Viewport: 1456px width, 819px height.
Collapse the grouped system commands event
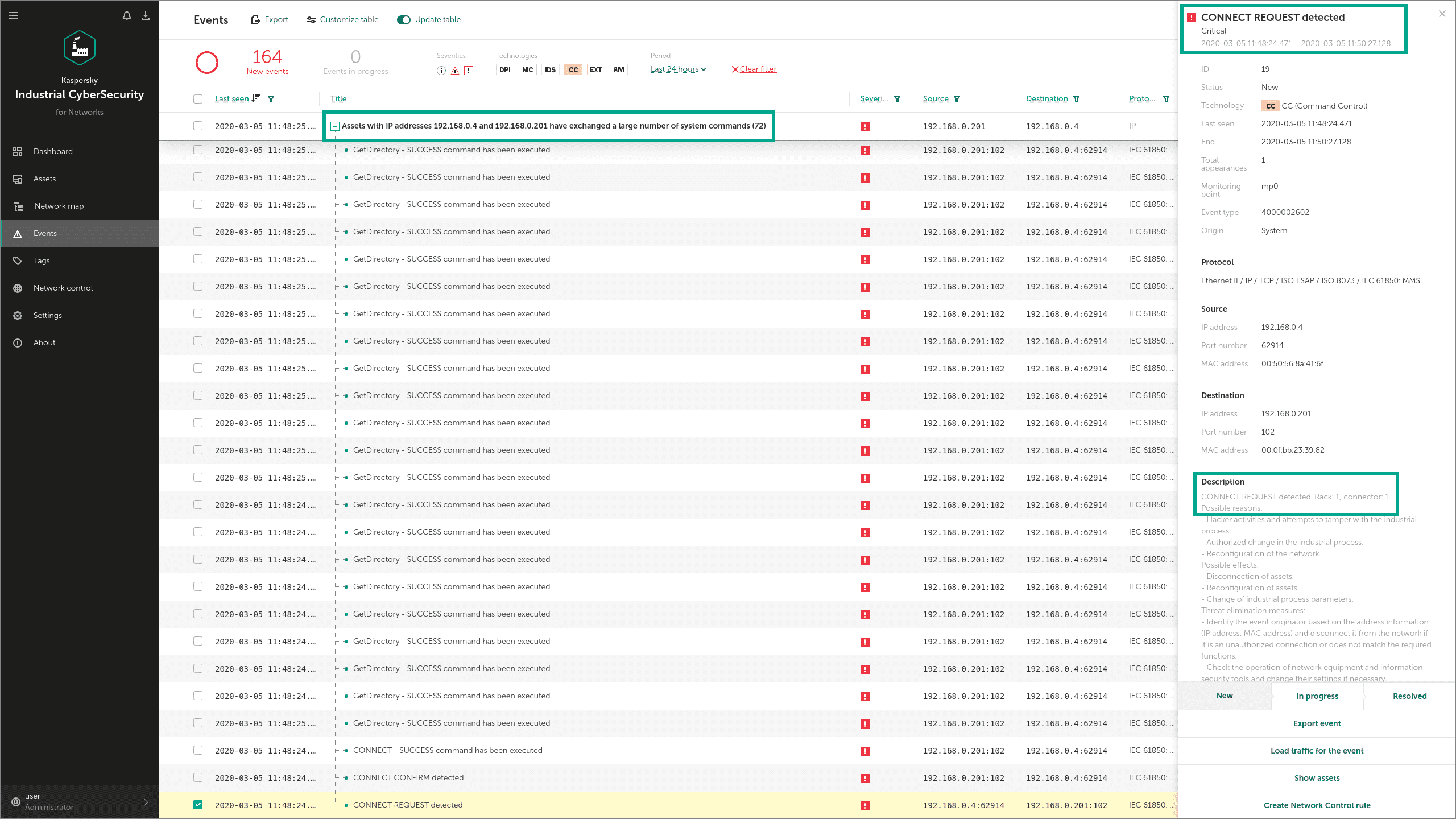(x=336, y=126)
